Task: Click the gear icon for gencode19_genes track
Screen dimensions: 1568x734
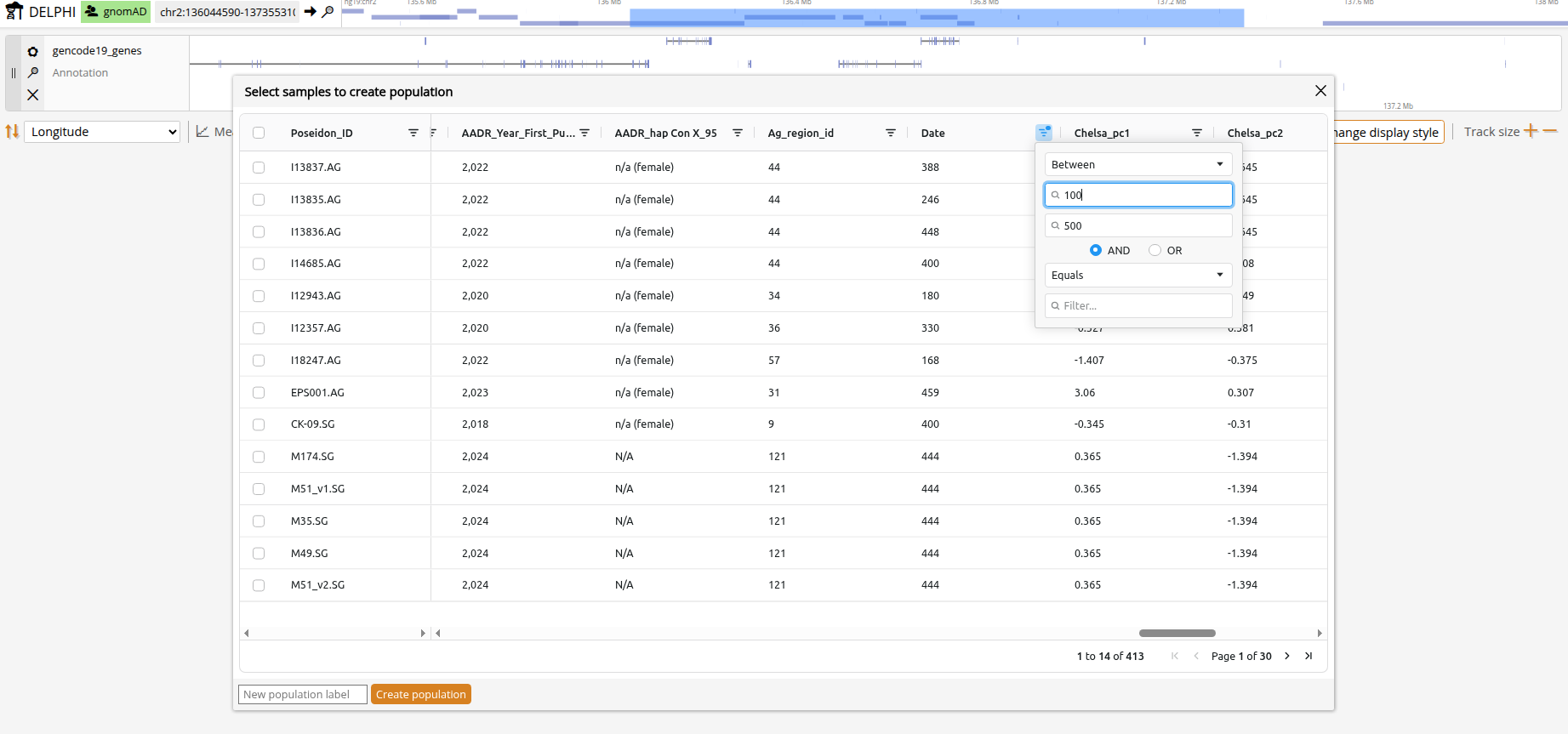Action: 33,52
